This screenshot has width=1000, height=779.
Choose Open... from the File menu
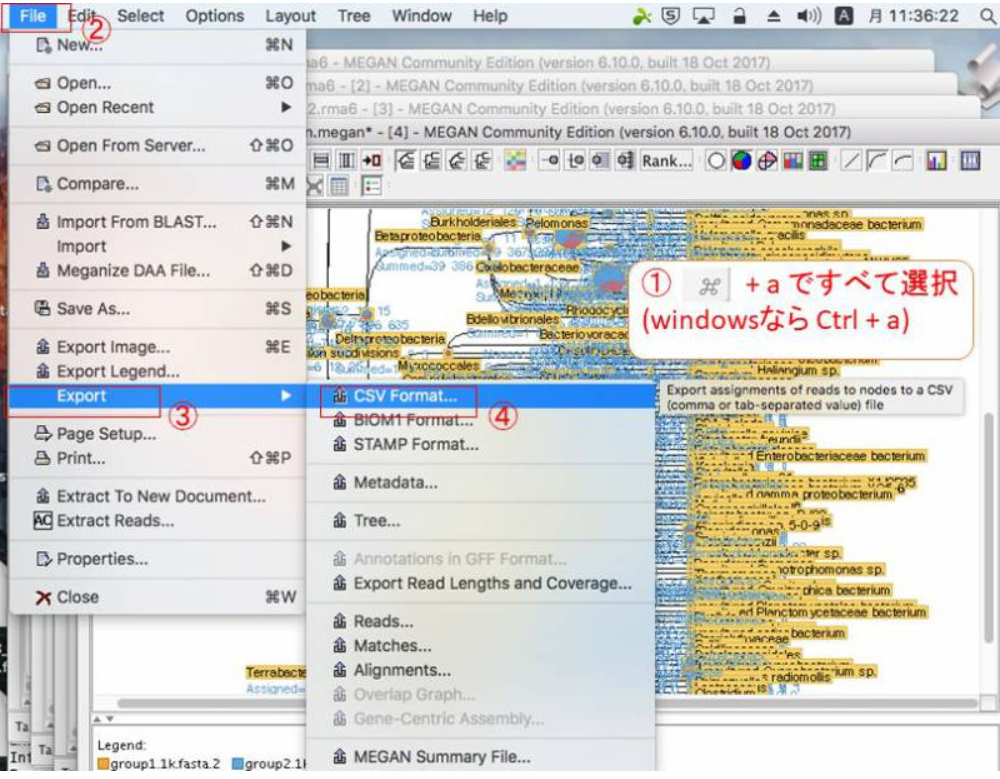[158, 83]
